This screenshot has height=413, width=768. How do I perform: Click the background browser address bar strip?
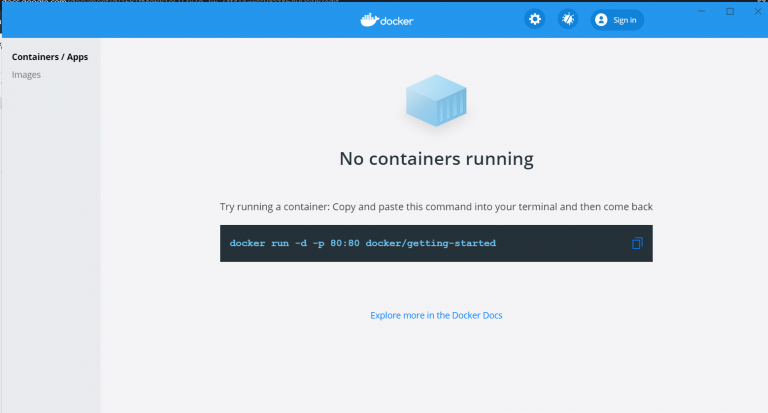(x=171, y=1)
